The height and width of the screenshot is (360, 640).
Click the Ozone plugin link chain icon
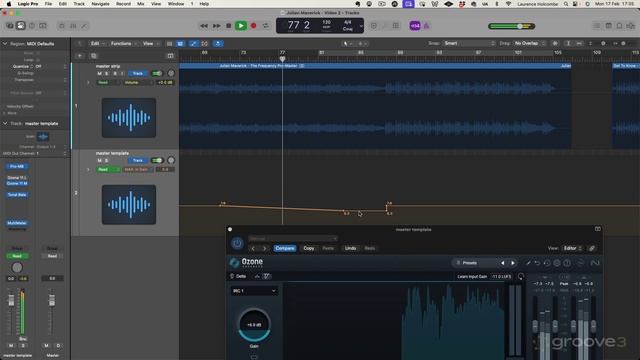click(x=592, y=248)
